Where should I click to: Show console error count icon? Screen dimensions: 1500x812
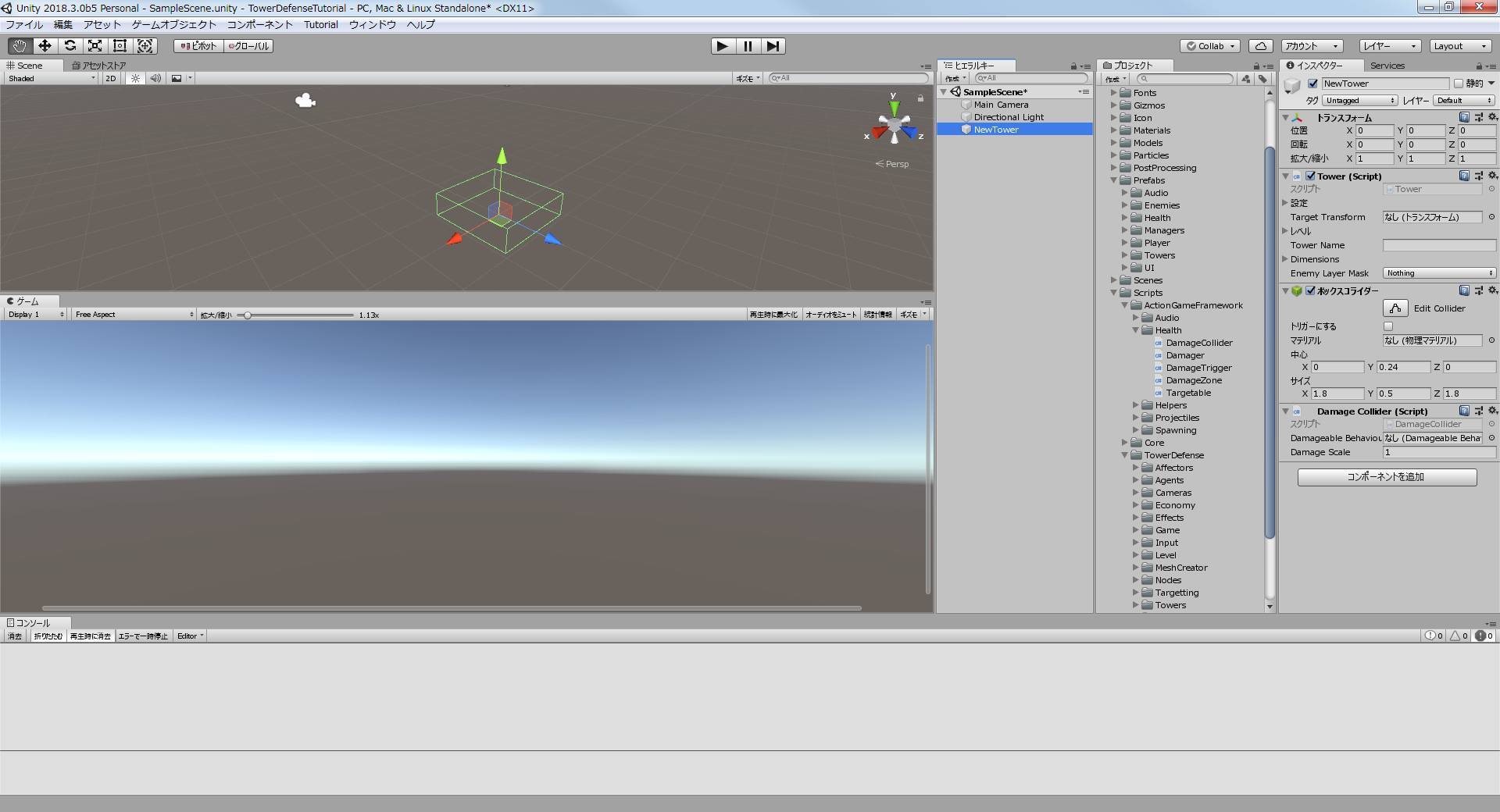[x=1484, y=636]
